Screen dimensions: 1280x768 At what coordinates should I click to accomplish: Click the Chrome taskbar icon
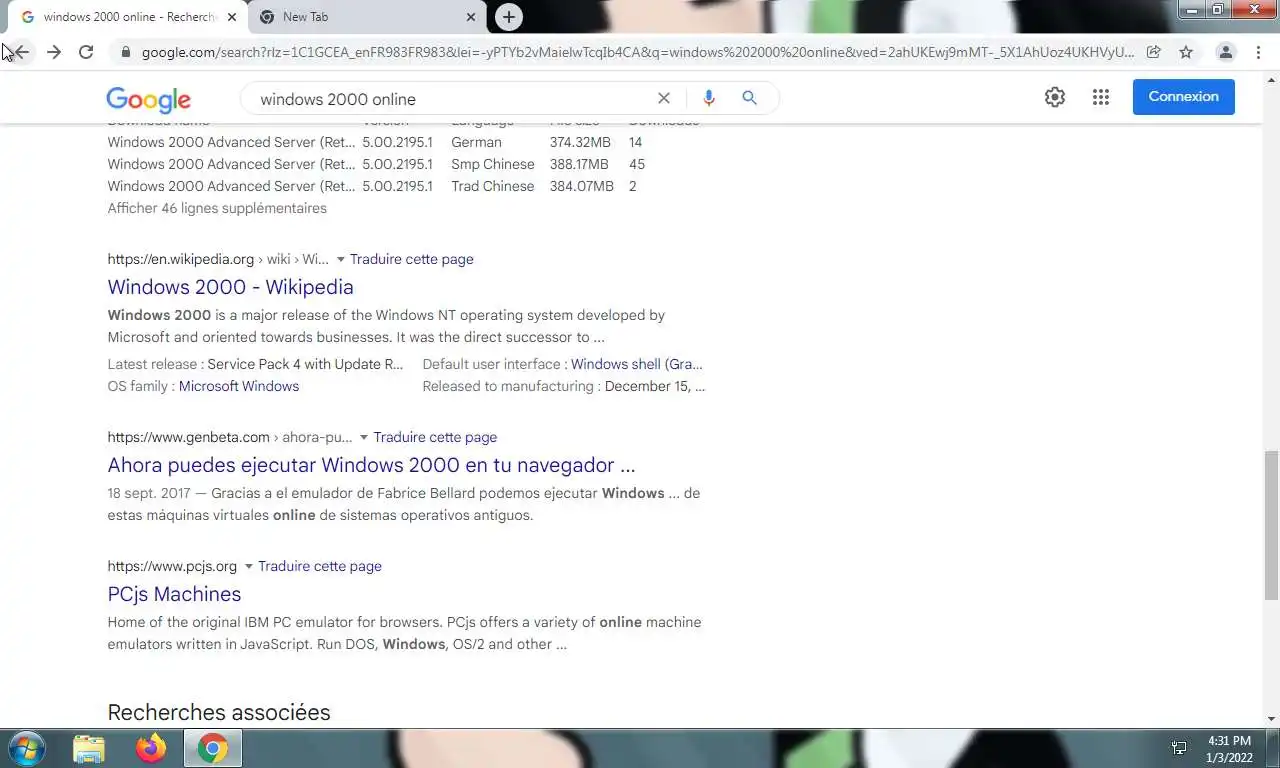click(x=213, y=748)
